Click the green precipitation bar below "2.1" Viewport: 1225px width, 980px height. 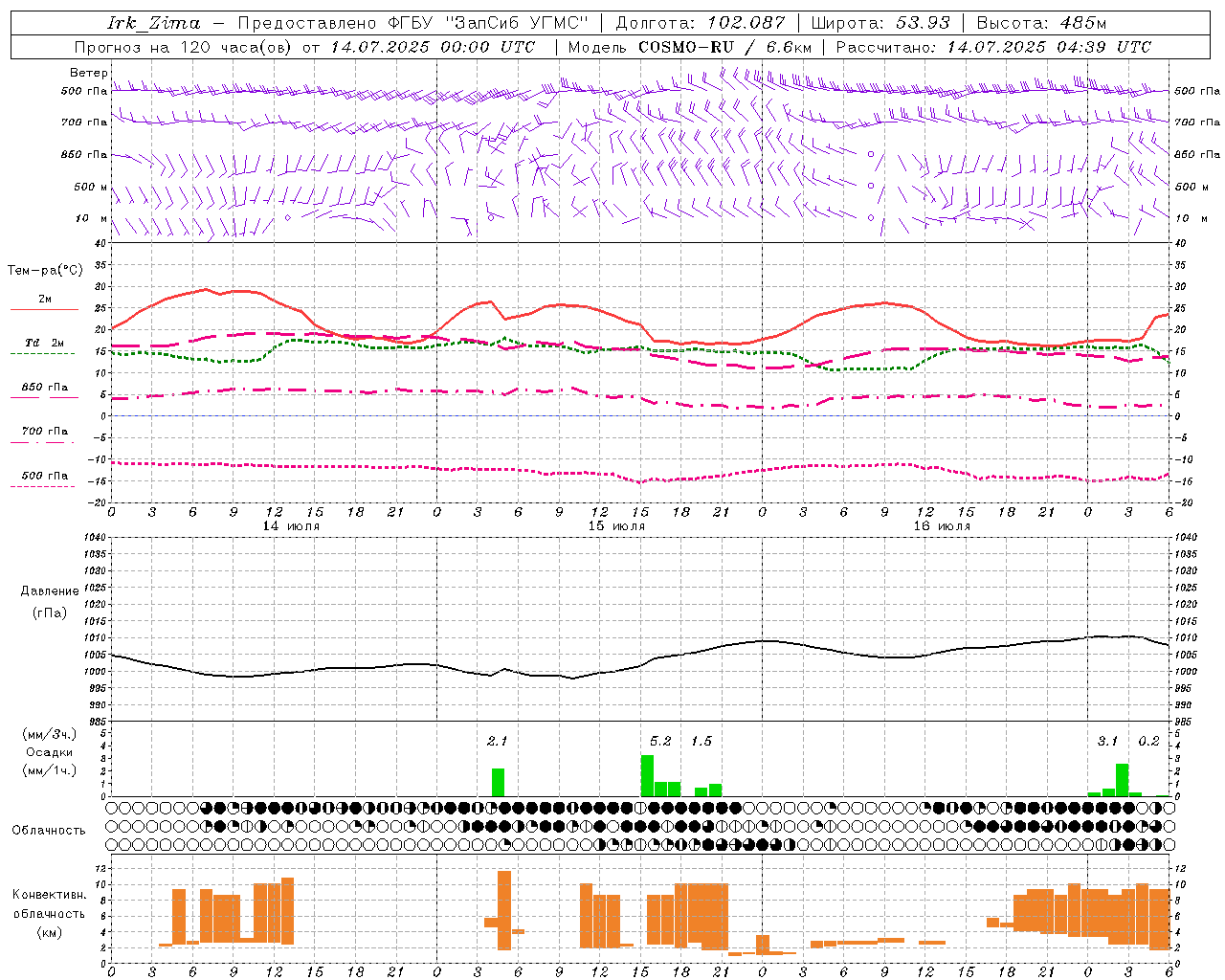(x=498, y=782)
